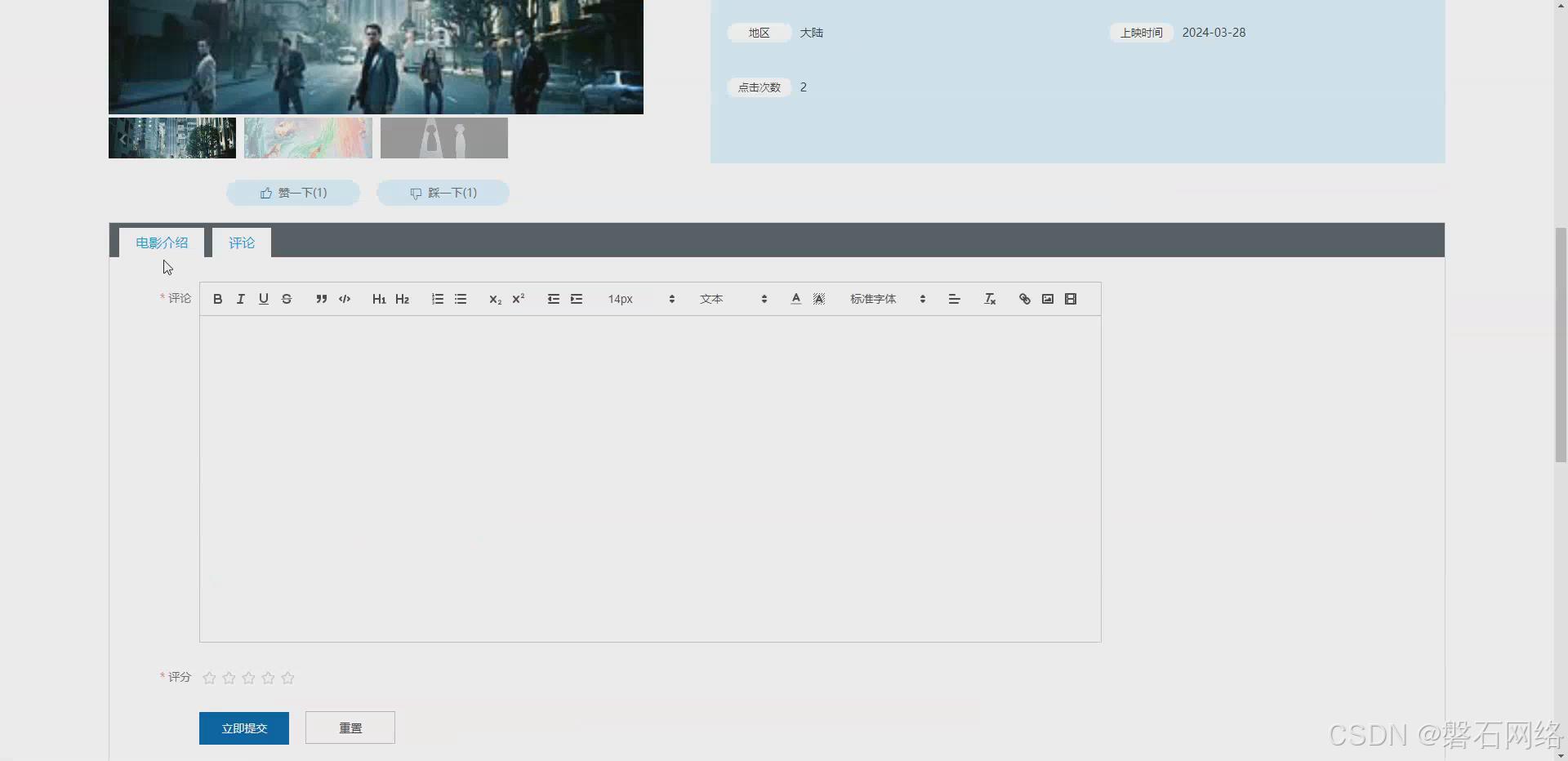Image resolution: width=1568 pixels, height=761 pixels.
Task: Click the 地区 label tag
Action: click(x=759, y=33)
